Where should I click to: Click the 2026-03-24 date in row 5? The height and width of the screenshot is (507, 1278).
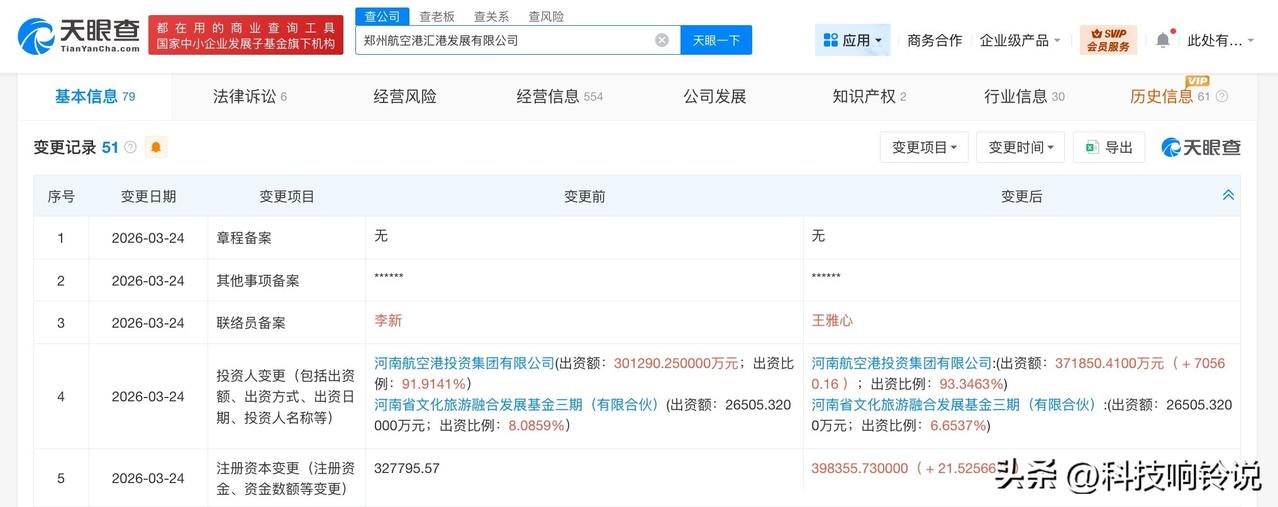[148, 479]
